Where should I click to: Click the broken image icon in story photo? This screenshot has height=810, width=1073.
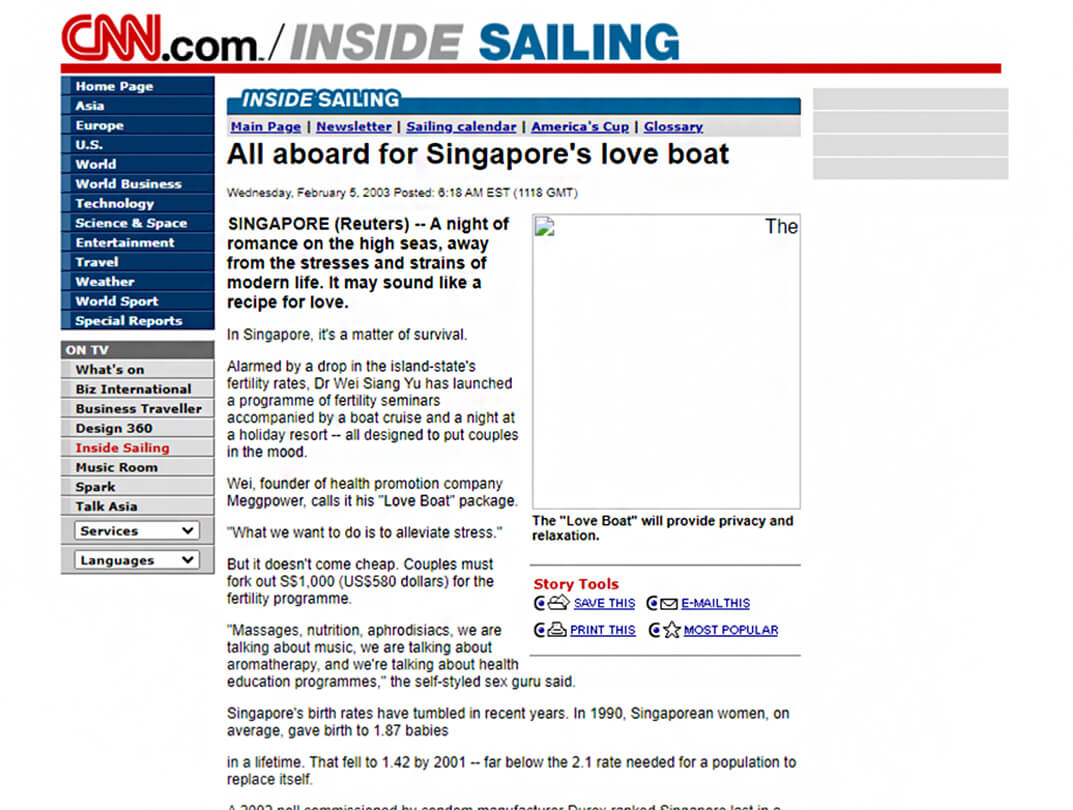tap(544, 226)
